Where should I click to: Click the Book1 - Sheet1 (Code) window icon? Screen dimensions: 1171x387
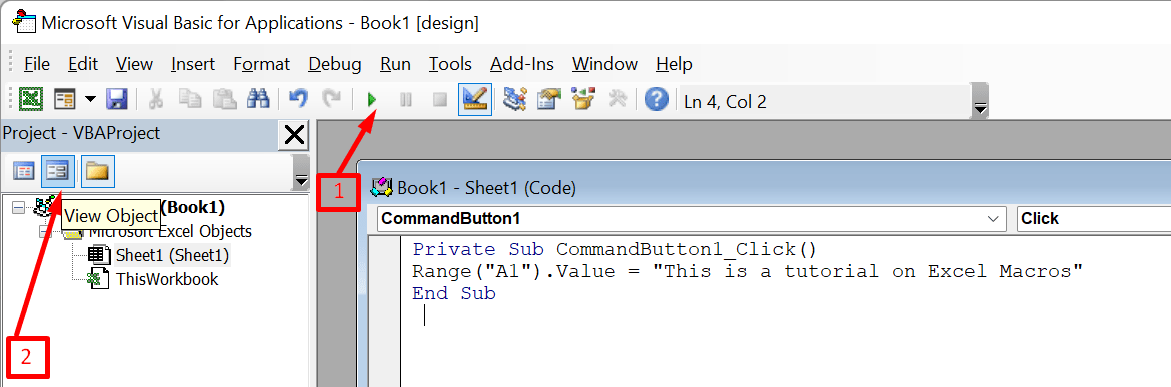[x=382, y=187]
